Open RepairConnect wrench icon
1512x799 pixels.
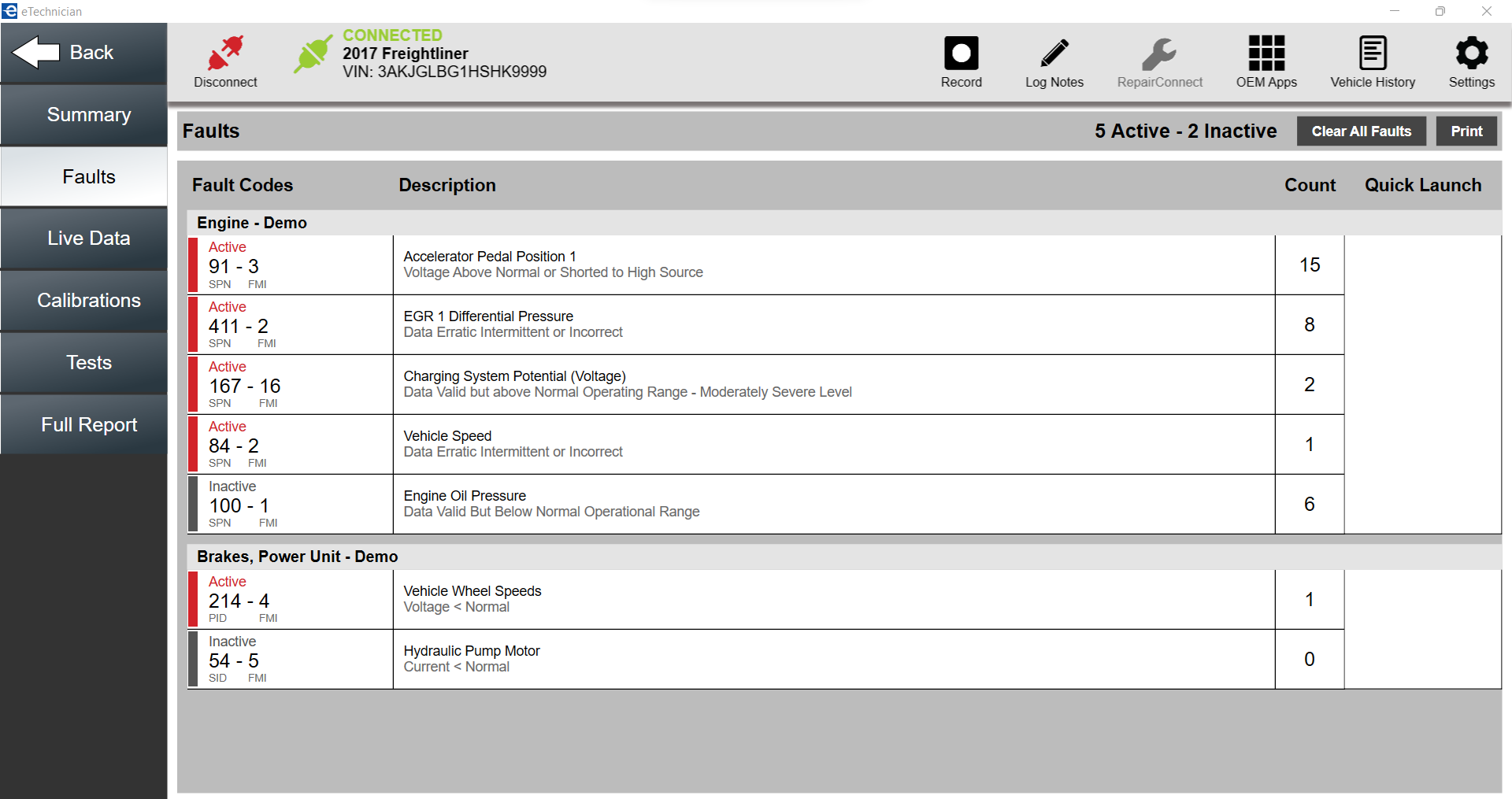(1159, 54)
